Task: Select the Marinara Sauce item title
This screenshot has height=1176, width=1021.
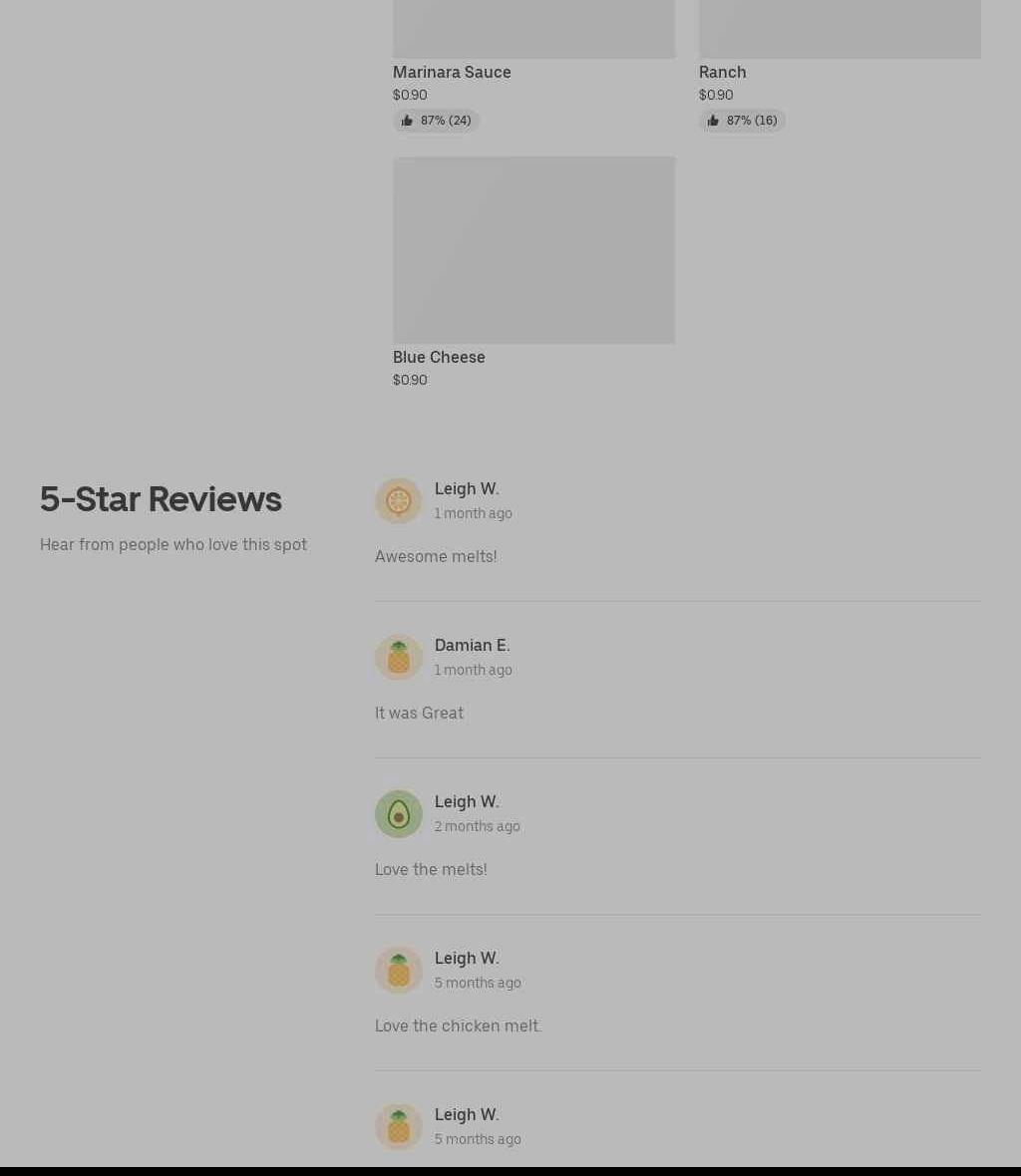Action: tap(452, 72)
